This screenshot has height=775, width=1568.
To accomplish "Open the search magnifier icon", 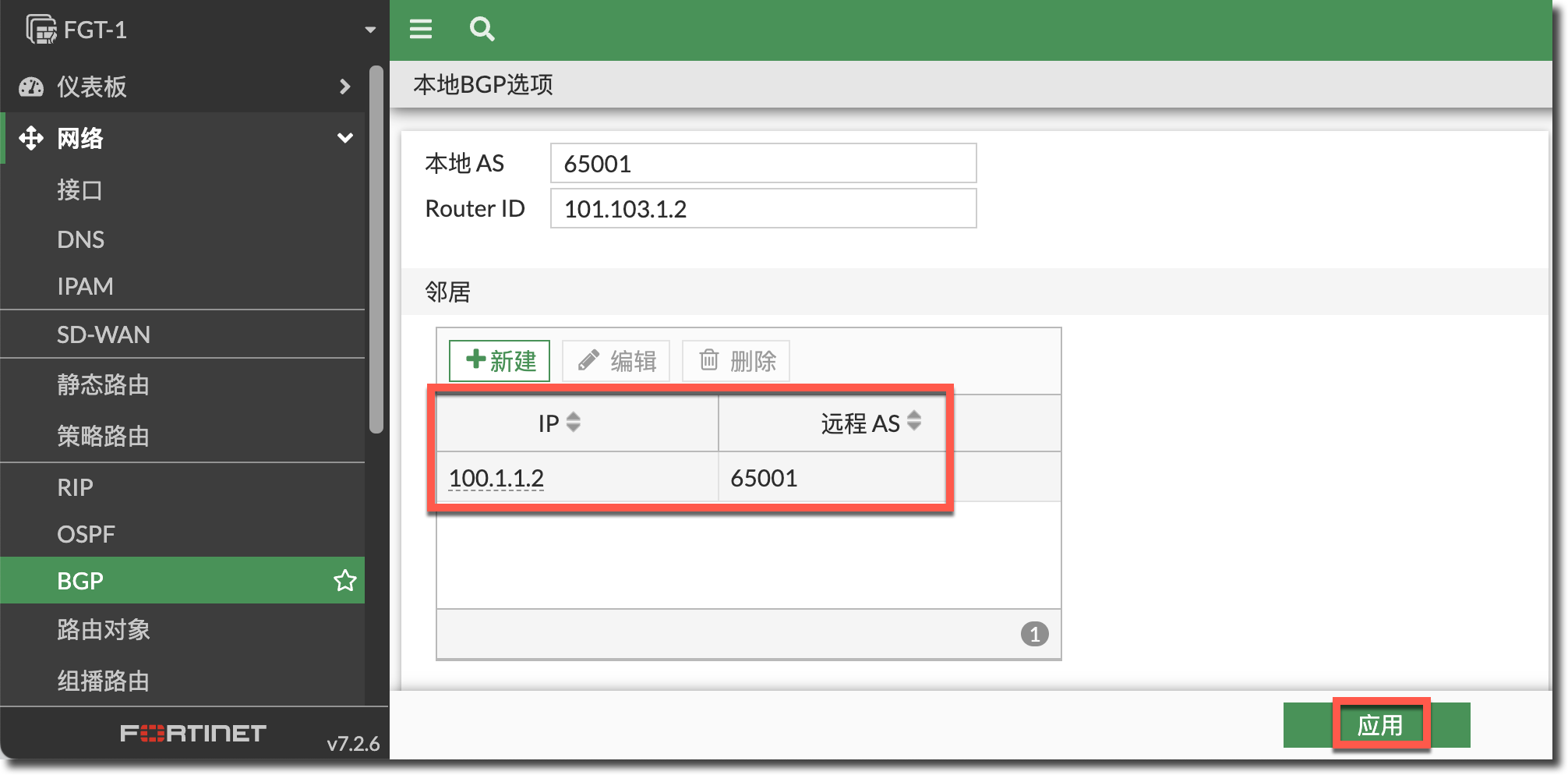I will 482,30.
